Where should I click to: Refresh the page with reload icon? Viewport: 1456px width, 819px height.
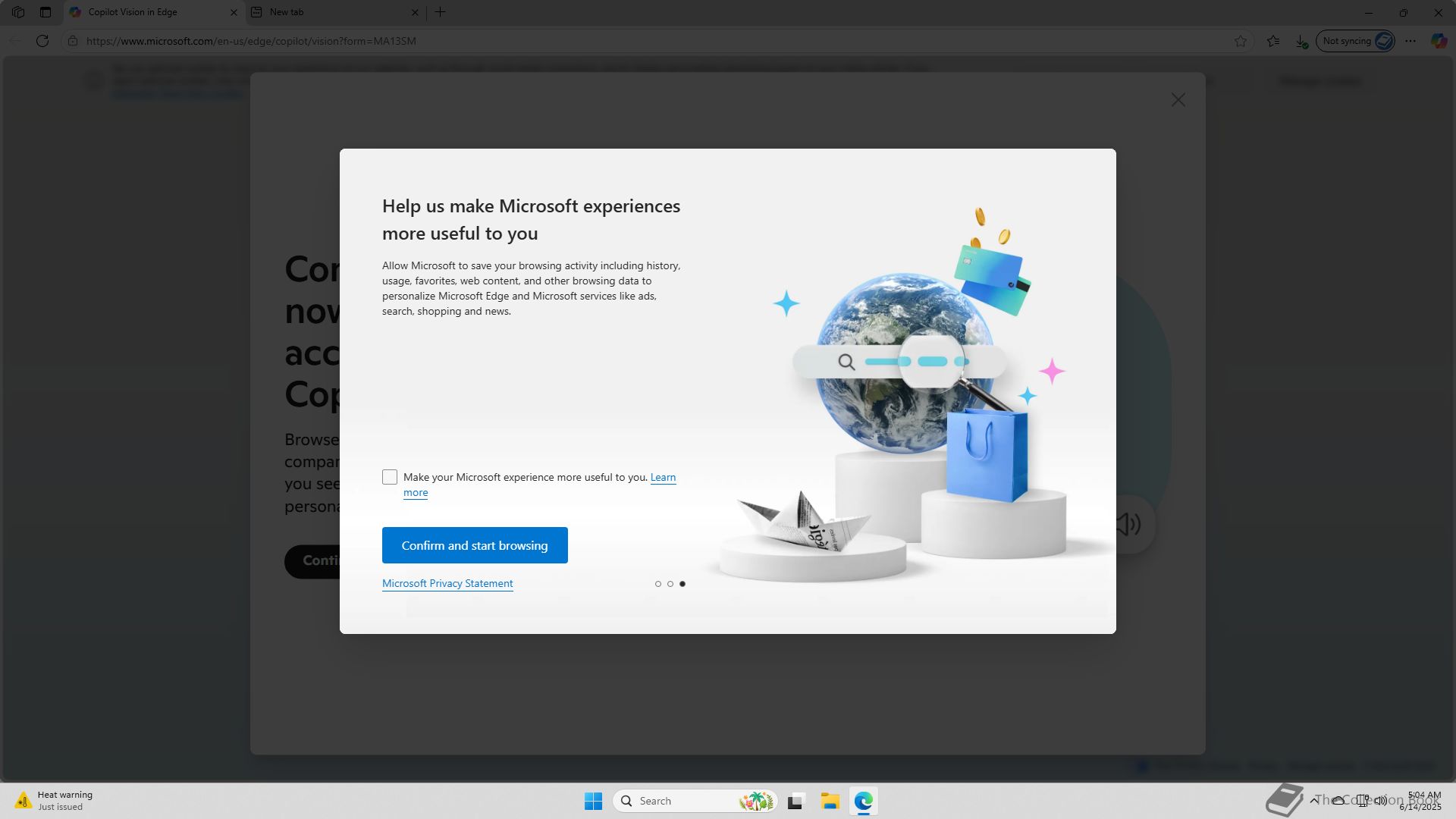(42, 41)
